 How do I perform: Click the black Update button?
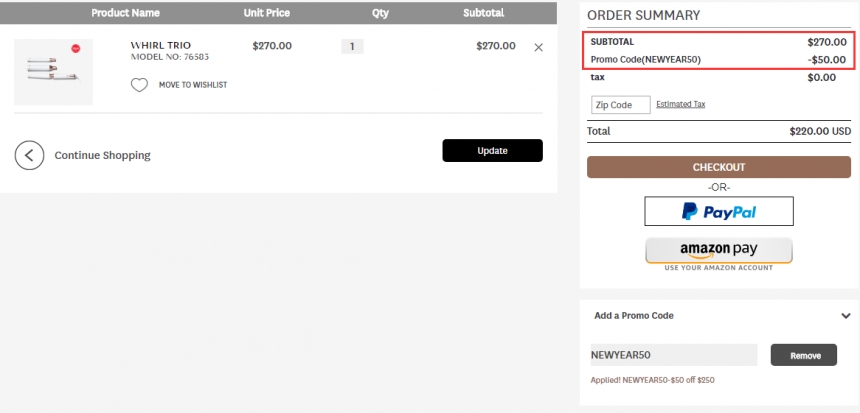493,151
